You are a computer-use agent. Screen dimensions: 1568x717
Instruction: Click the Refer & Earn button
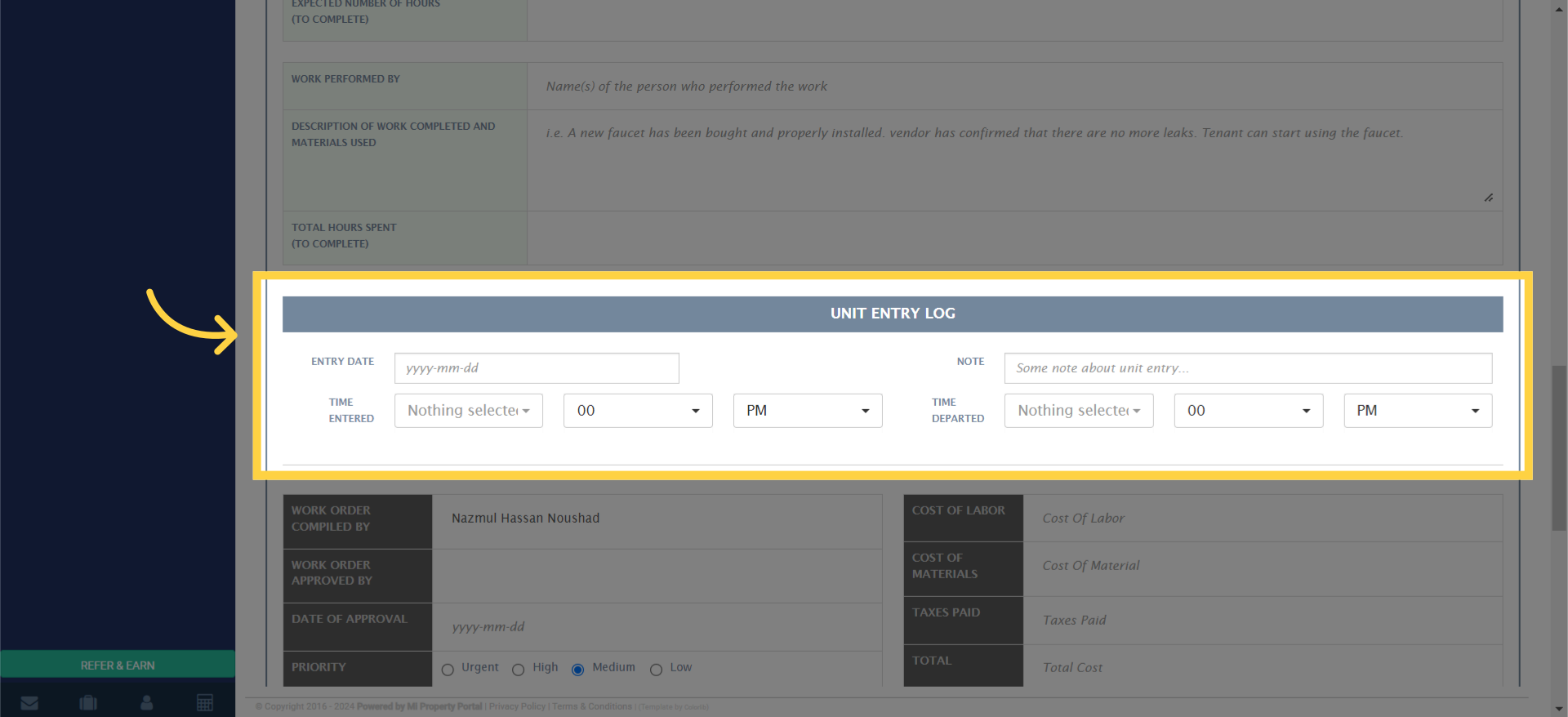point(118,665)
